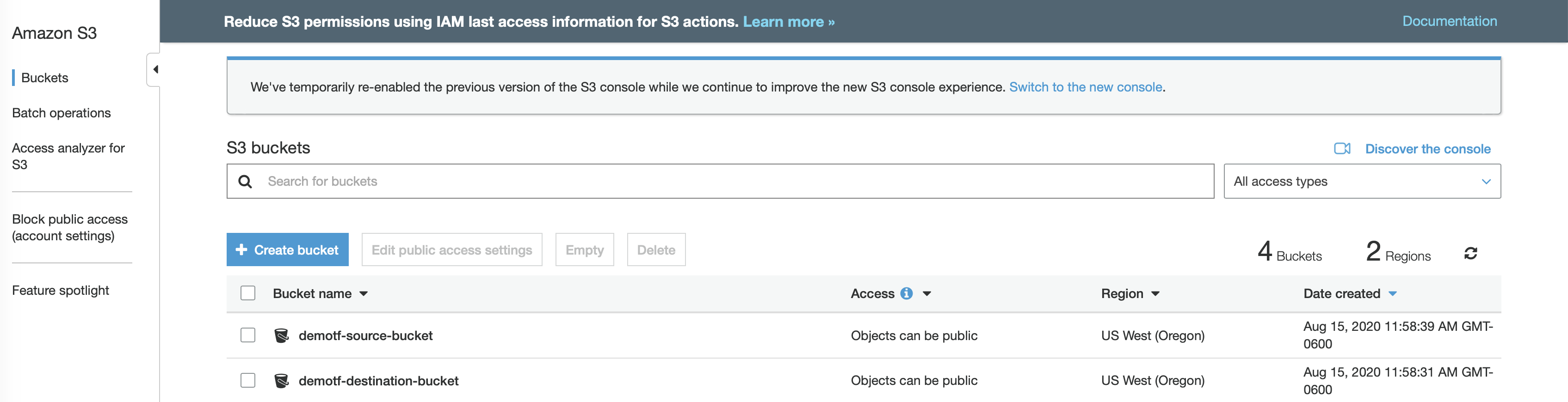1568x402 pixels.
Task: Click the demotf-destination-bucket bucket icon
Action: tap(281, 381)
